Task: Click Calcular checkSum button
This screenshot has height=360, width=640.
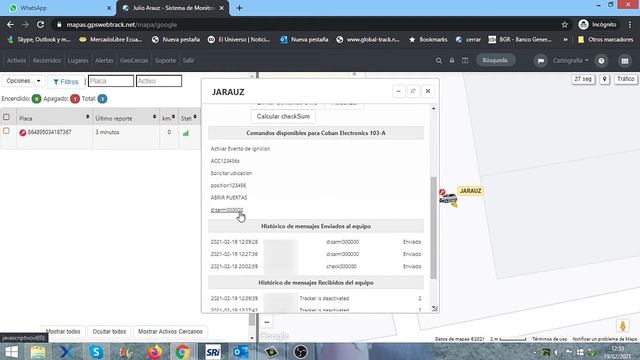Action: (x=283, y=116)
